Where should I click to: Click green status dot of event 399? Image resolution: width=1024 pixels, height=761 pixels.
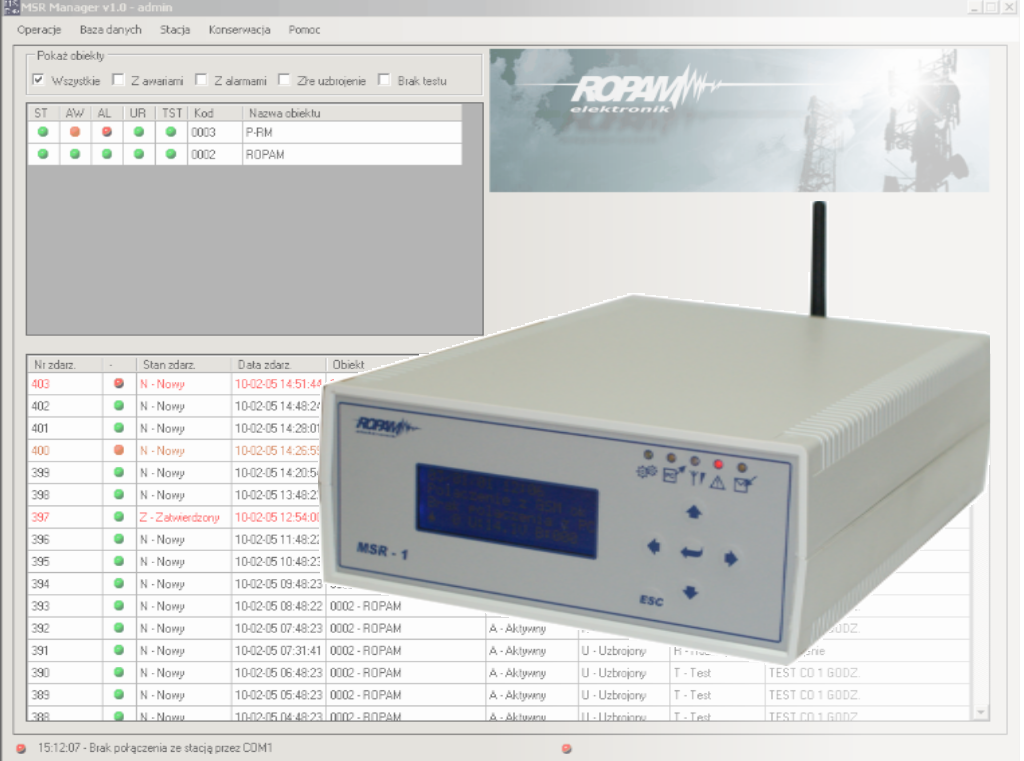(119, 472)
